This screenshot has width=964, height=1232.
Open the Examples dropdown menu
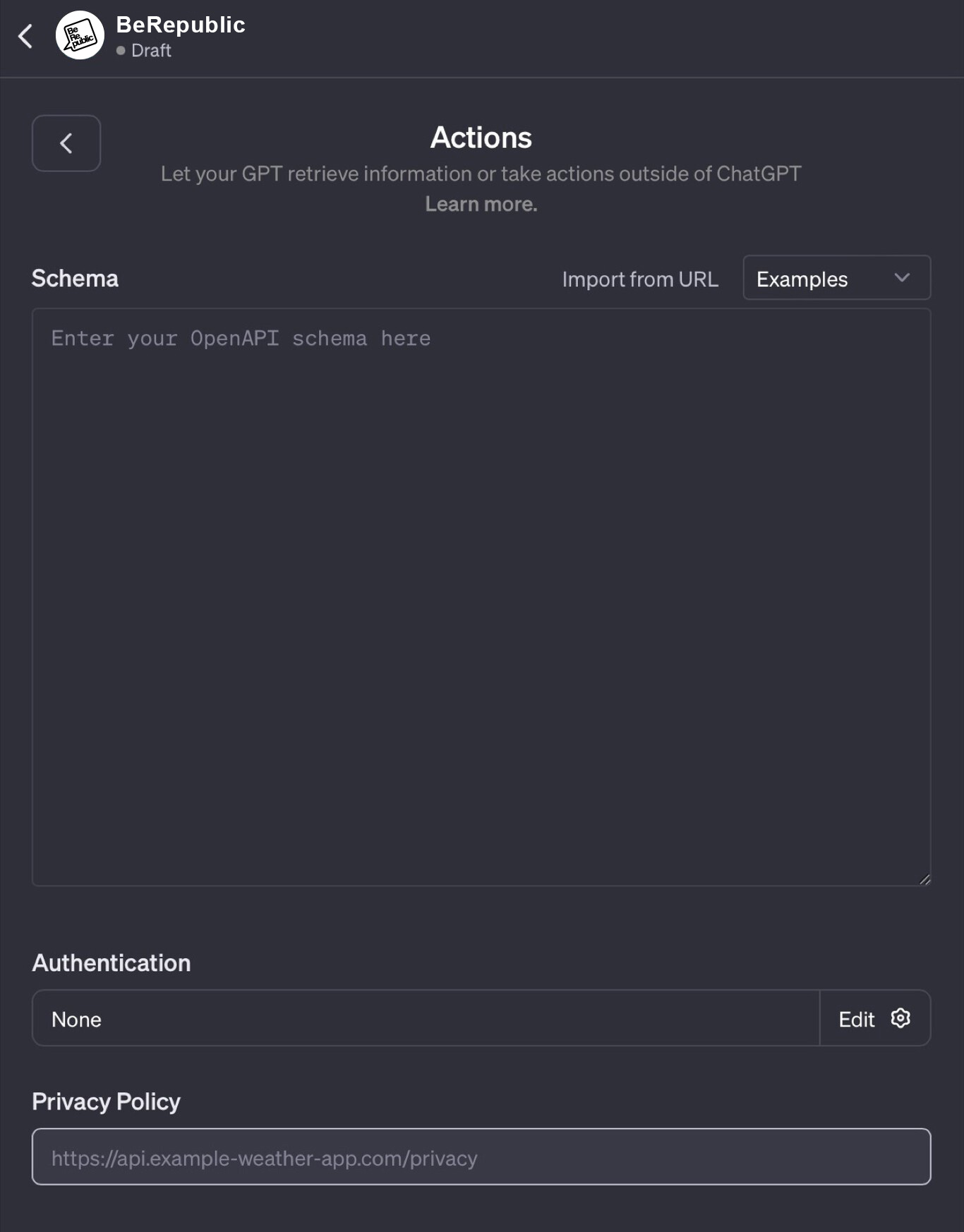[836, 278]
